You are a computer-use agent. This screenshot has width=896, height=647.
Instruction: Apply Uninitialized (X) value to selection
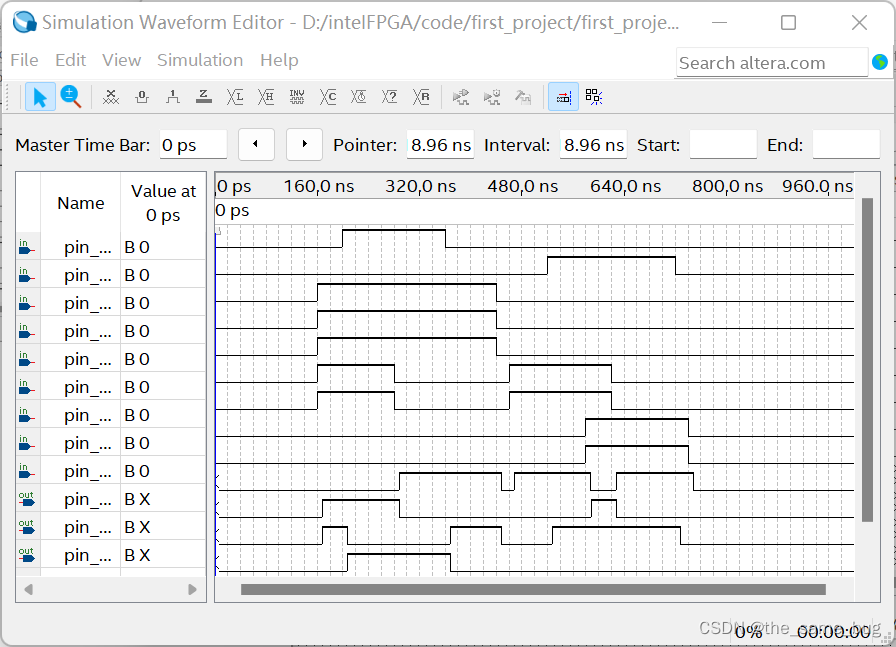[x=111, y=97]
